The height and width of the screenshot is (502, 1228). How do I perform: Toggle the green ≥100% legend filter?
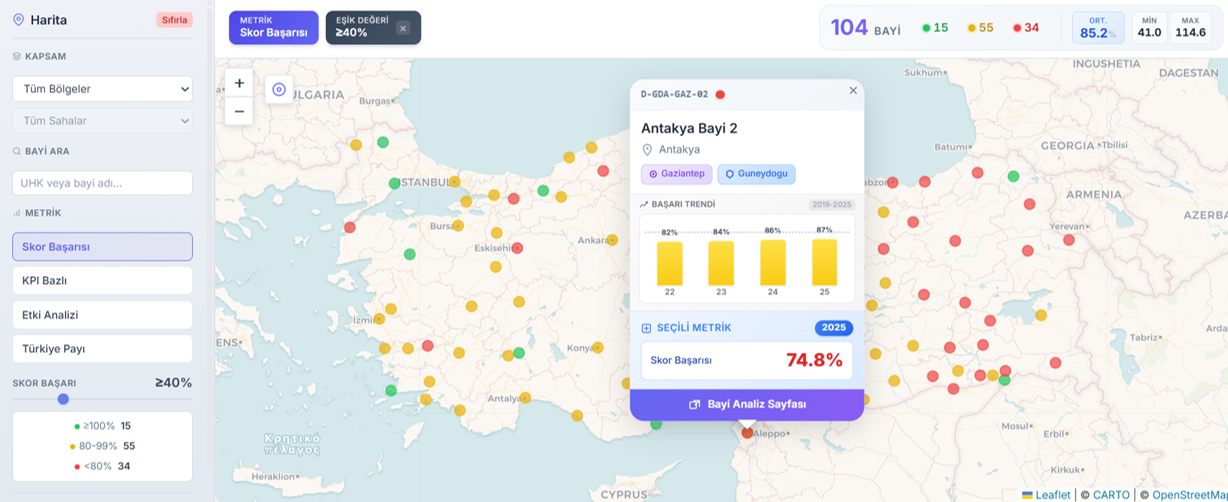(102, 426)
